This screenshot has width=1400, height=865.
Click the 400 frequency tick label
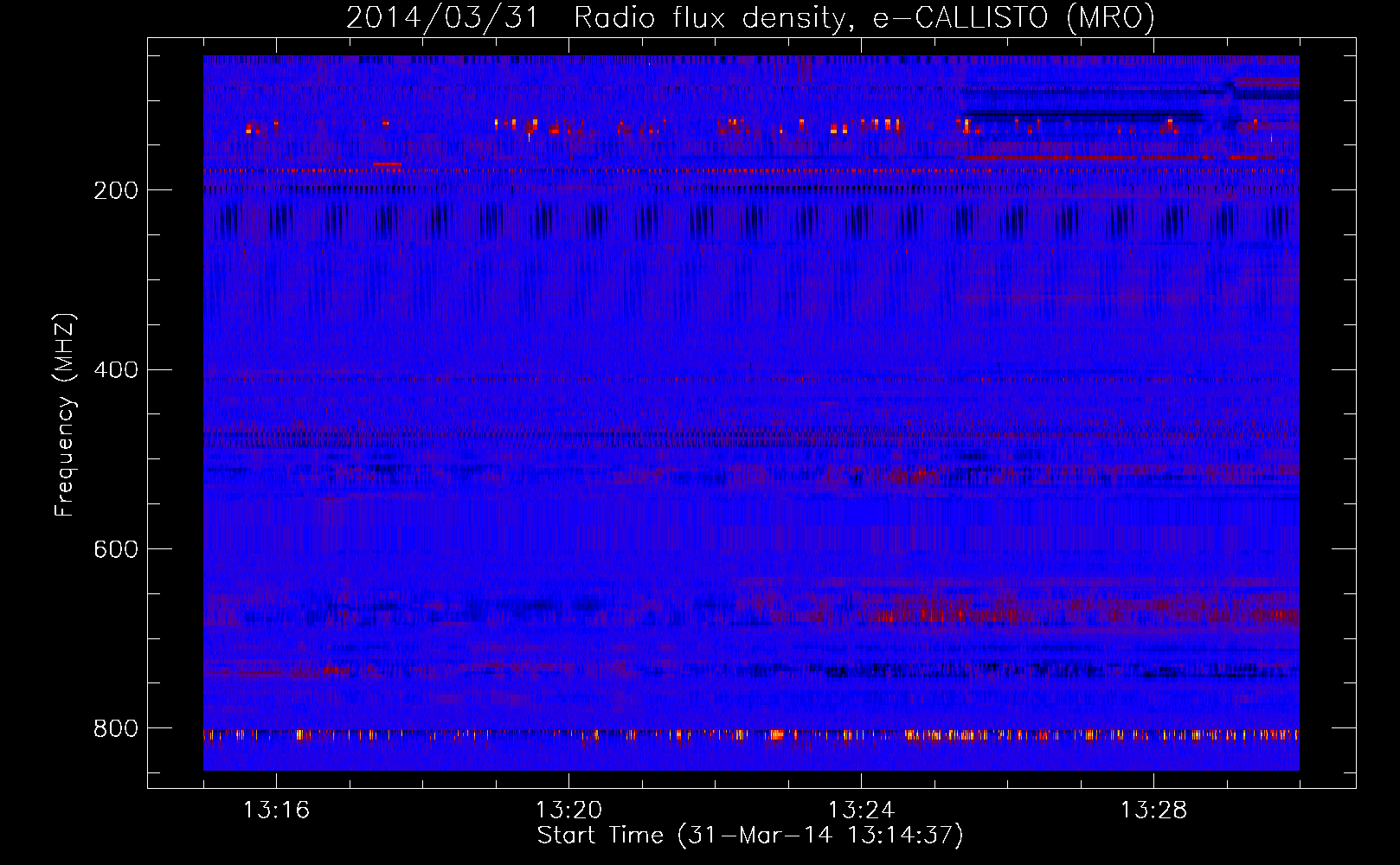[x=116, y=370]
